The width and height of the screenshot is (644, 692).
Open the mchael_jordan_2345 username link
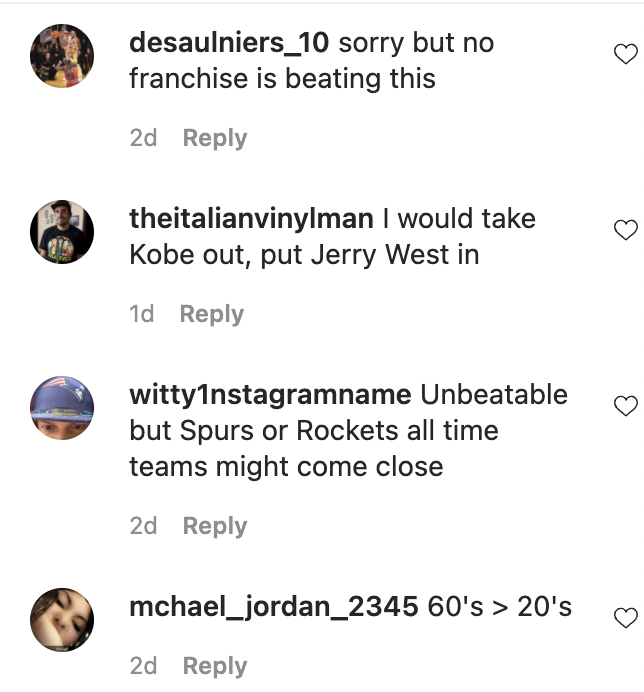pyautogui.click(x=273, y=606)
